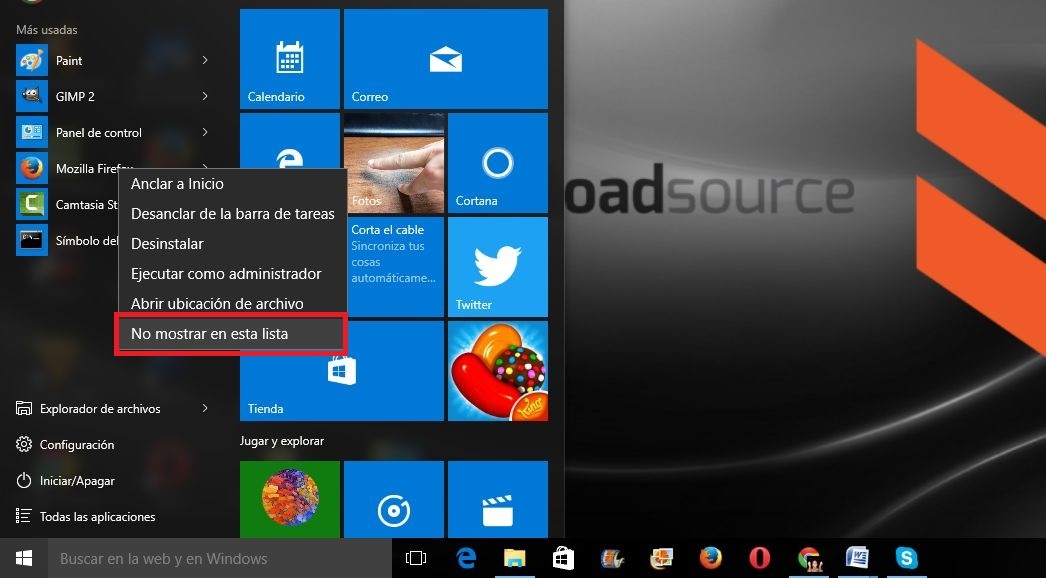The height and width of the screenshot is (578, 1046).
Task: Launch Opera from the taskbar
Action: tap(759, 558)
